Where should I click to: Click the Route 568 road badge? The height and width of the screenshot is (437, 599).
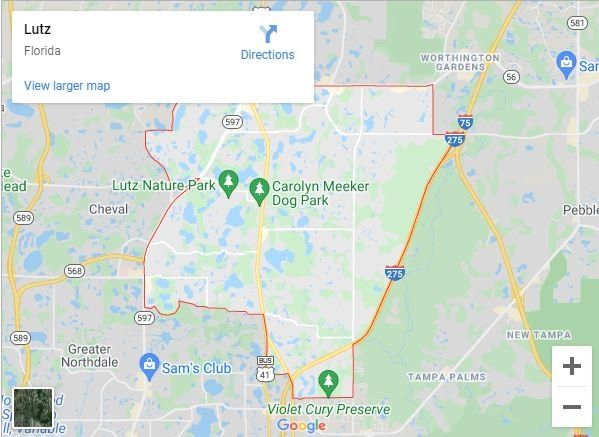point(74,271)
